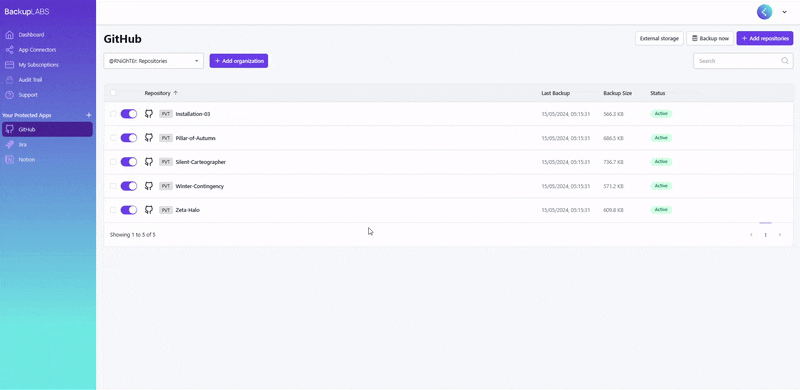The width and height of the screenshot is (800, 390).
Task: Open the Winter-Contingency repository name
Action: click(x=199, y=186)
